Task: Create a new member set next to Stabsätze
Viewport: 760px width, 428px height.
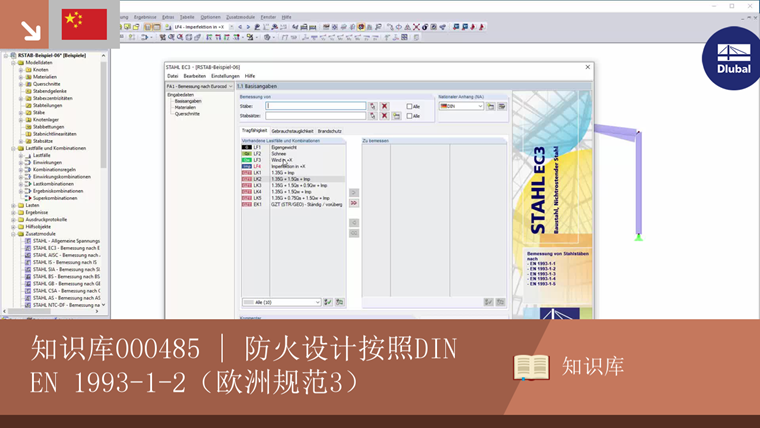Action: (396, 116)
